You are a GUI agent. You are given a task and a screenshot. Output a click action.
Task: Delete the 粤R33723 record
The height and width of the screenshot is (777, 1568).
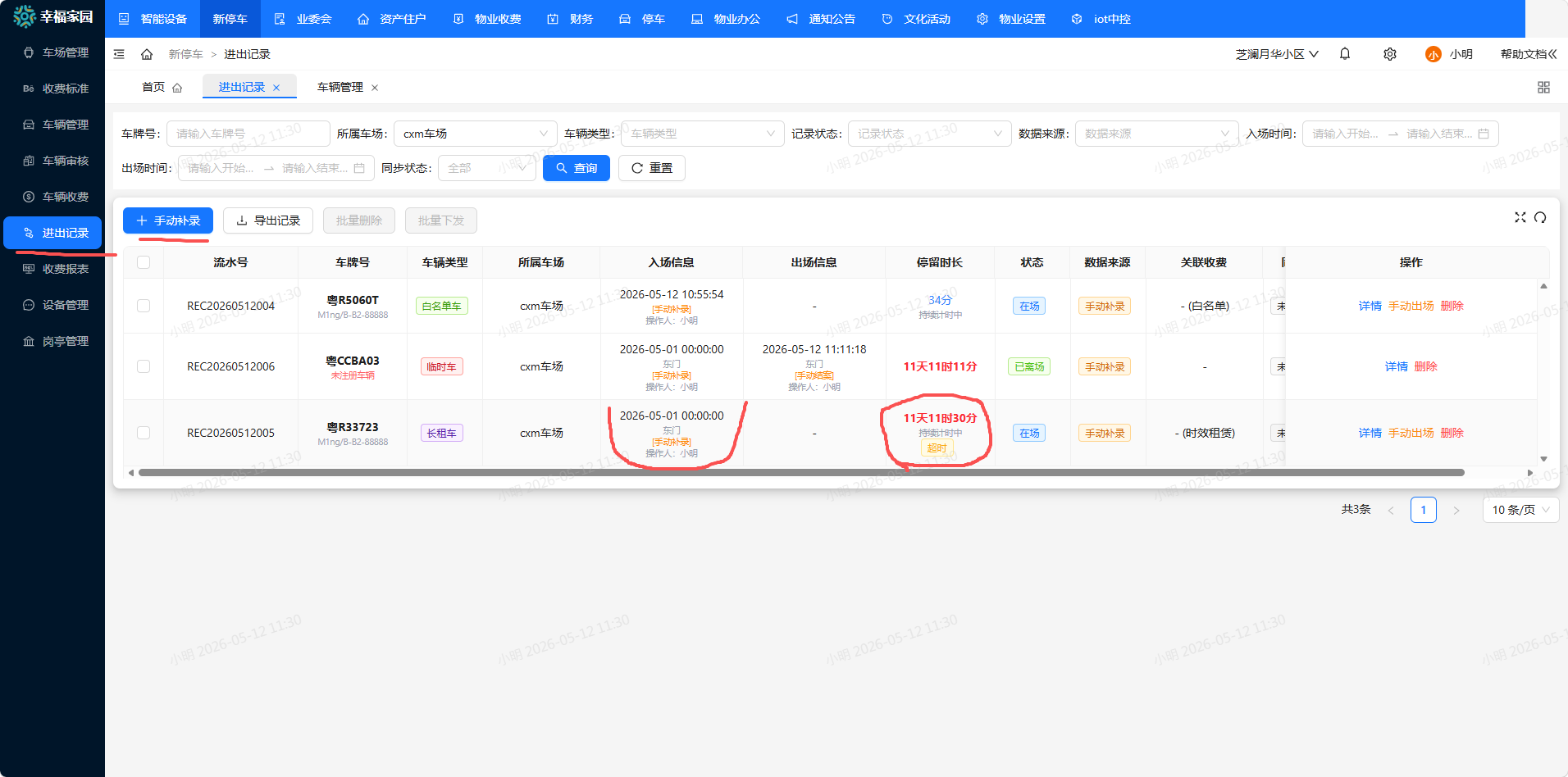1452,433
